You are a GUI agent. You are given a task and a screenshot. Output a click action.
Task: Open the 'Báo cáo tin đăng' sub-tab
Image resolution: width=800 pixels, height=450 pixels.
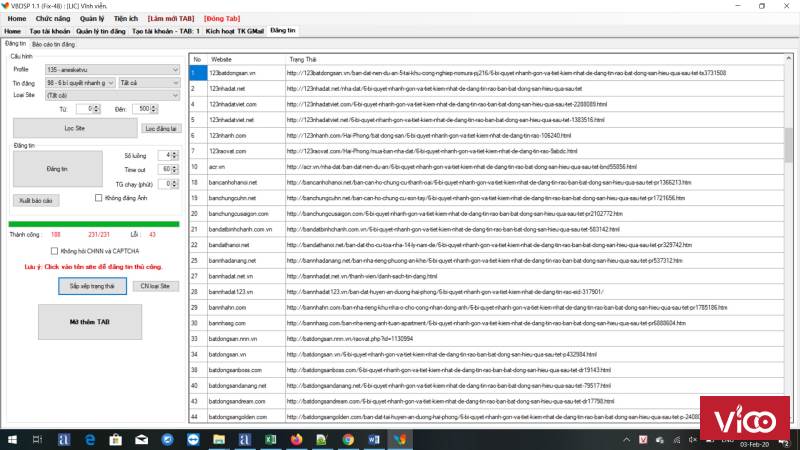pos(53,44)
